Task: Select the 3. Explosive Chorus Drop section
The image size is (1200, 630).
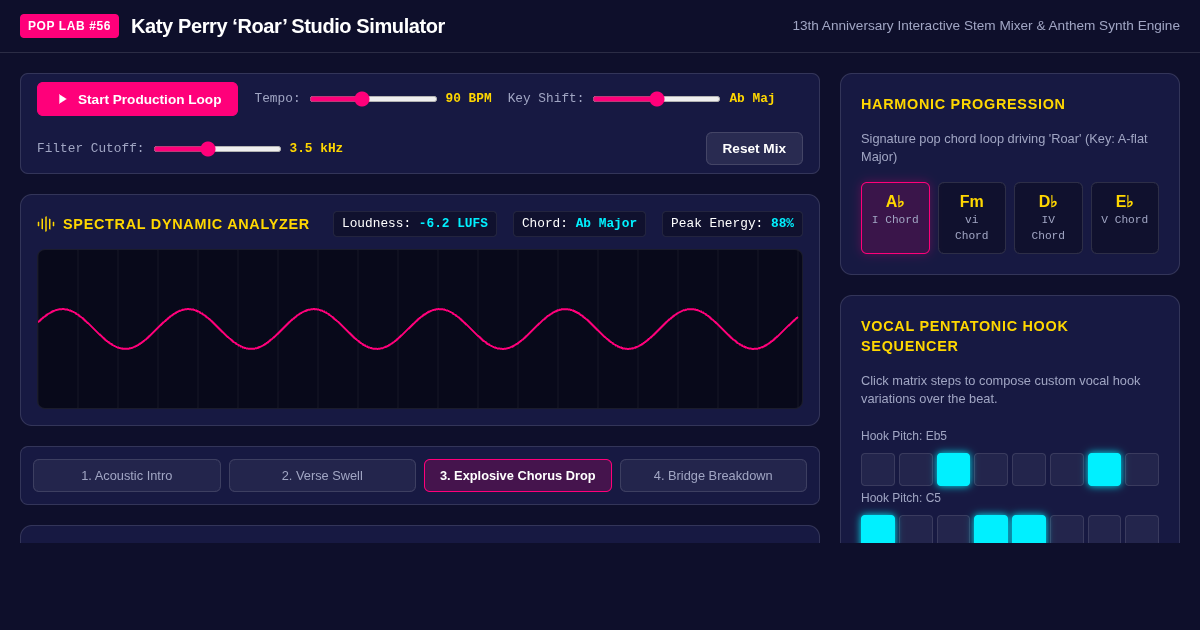Action: [518, 475]
